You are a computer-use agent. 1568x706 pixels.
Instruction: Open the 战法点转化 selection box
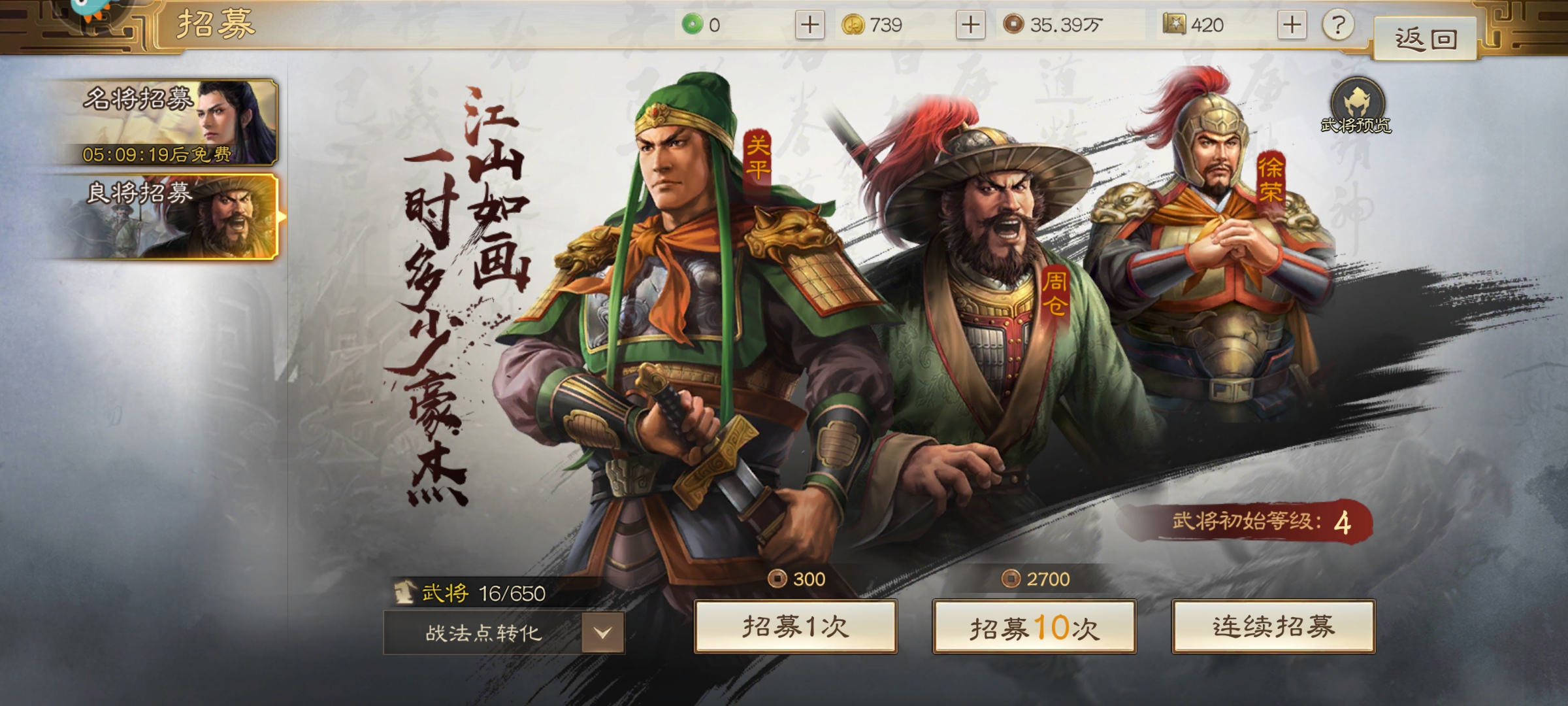coord(504,633)
